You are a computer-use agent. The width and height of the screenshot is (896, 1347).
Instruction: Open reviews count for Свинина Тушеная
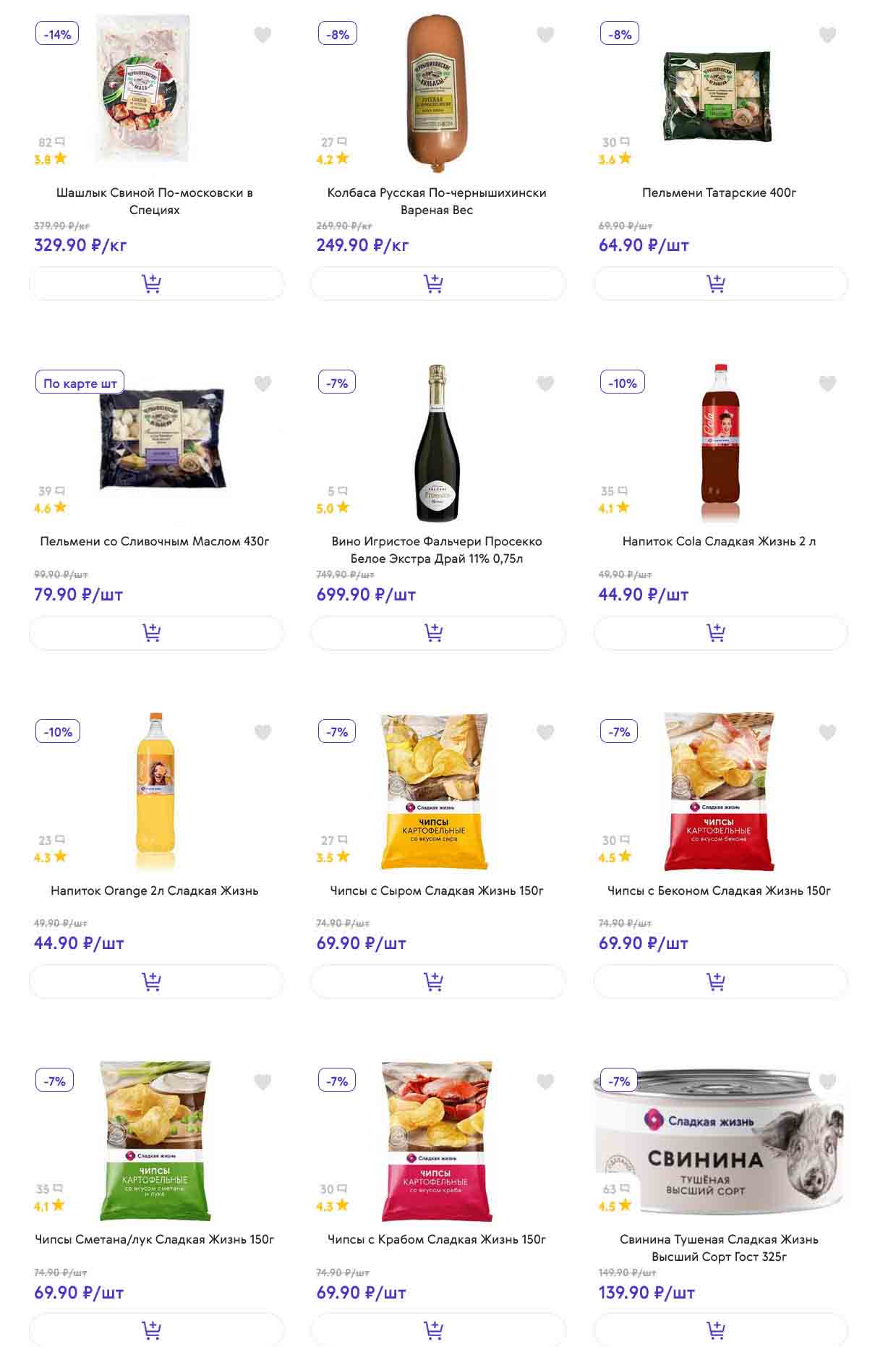pos(616,1189)
